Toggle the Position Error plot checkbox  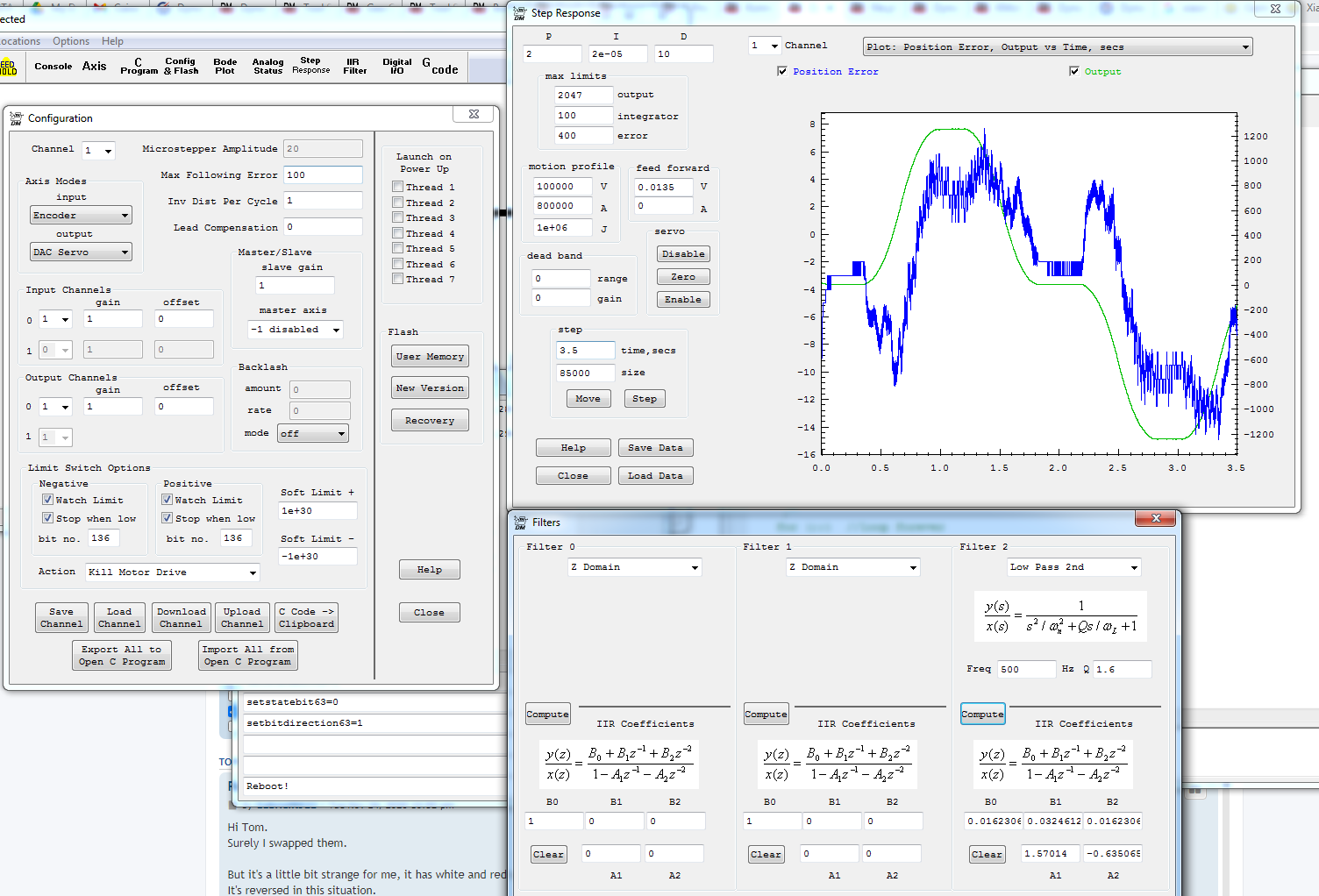(x=782, y=72)
